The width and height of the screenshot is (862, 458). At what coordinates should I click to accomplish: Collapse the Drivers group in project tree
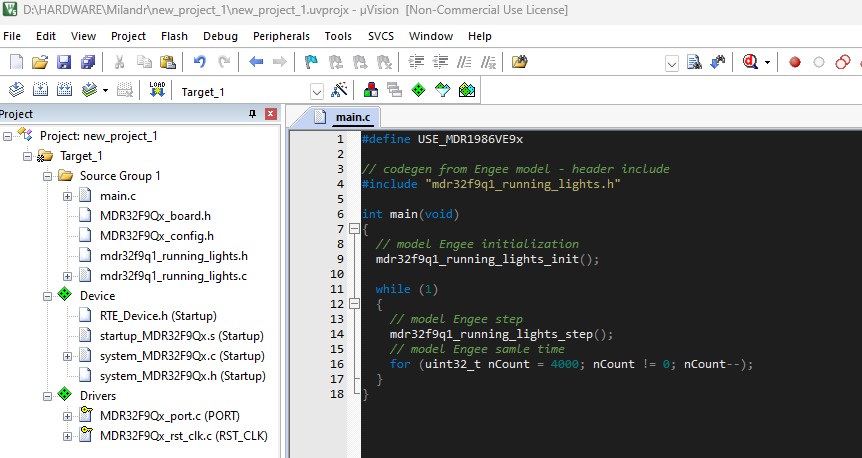48,396
